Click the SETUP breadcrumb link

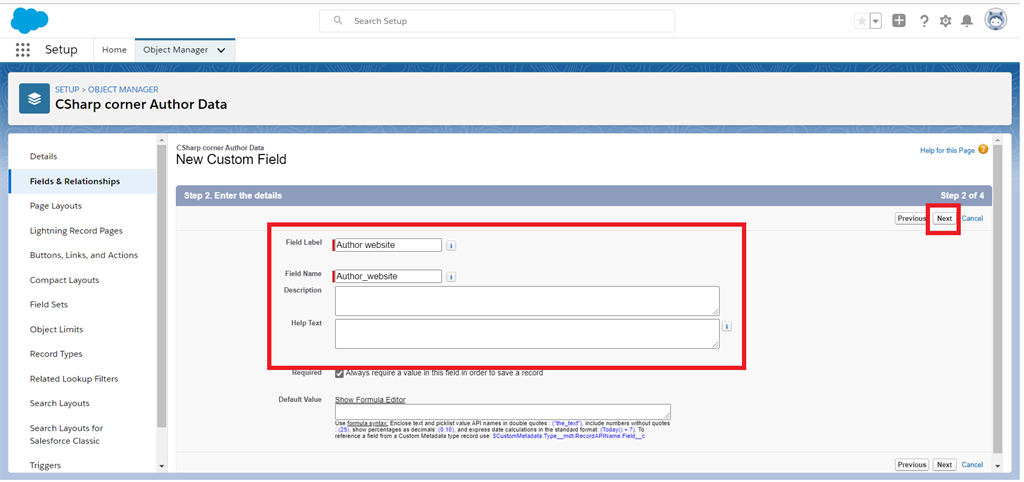[67, 89]
